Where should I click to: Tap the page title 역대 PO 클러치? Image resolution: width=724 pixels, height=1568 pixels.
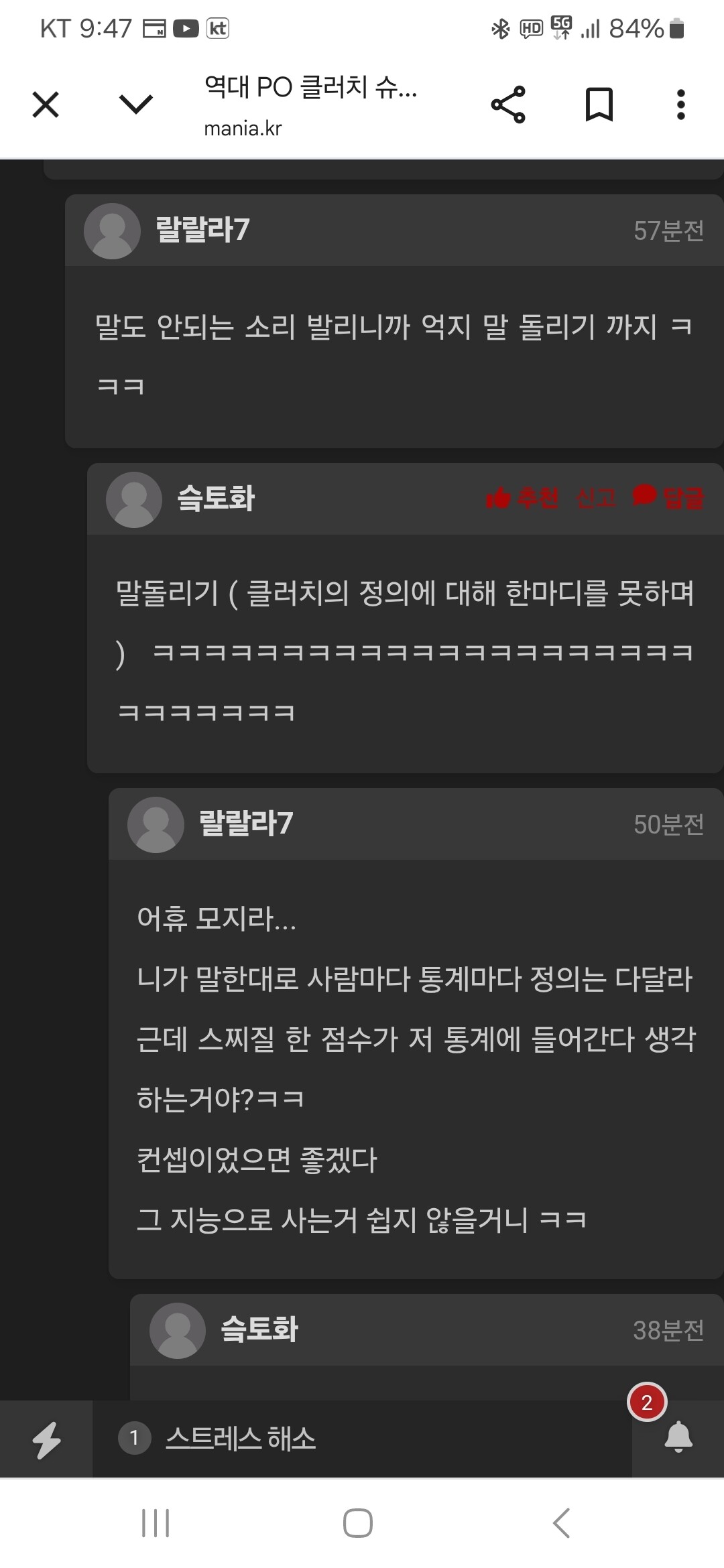(x=310, y=87)
